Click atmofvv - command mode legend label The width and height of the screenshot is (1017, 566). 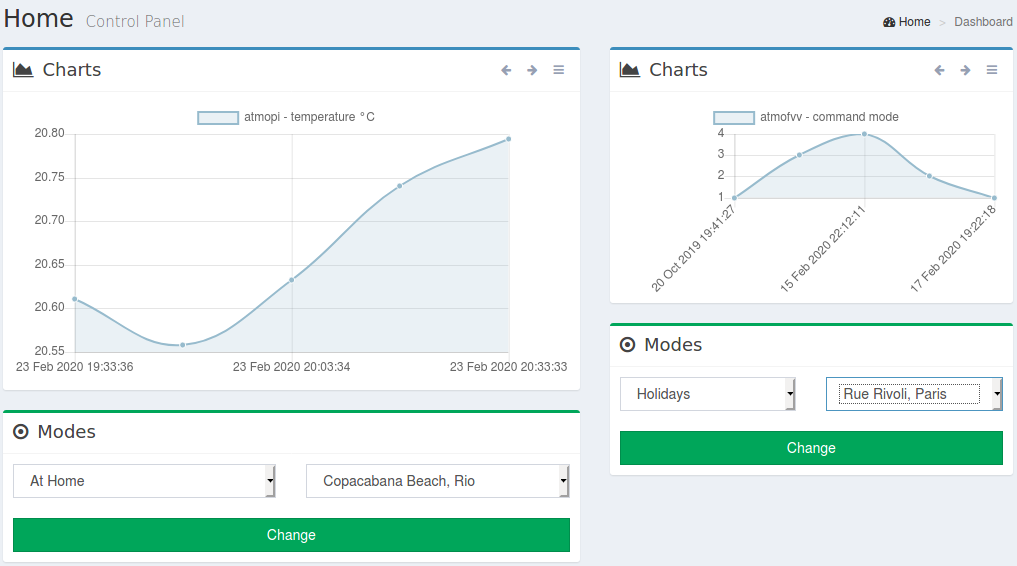[830, 117]
